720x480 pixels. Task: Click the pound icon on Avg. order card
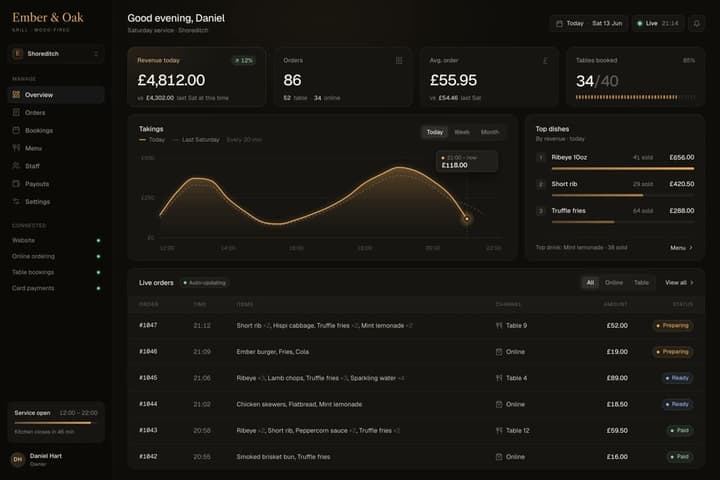point(545,61)
